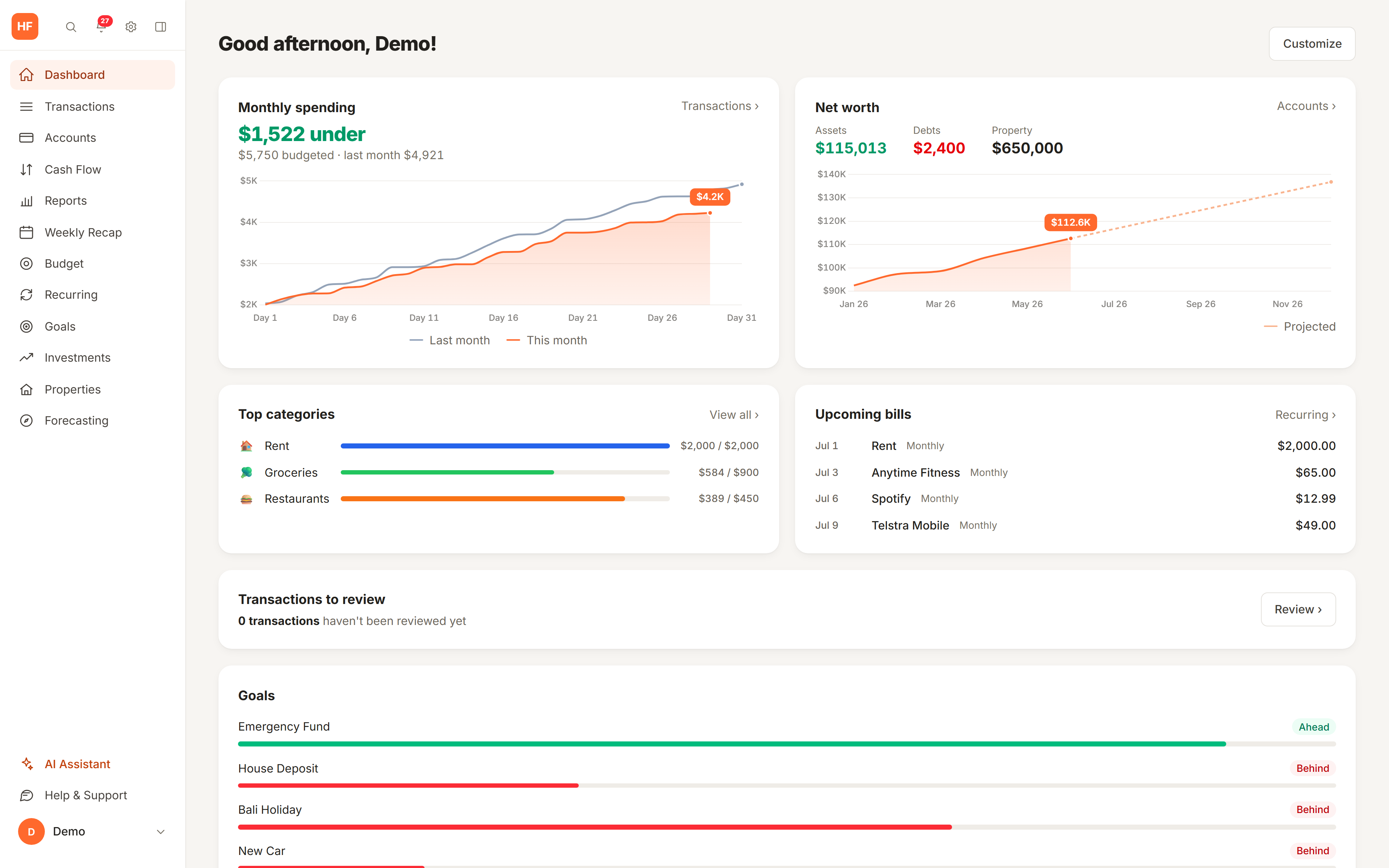Click the Groceries broccoli emoji

(x=246, y=472)
